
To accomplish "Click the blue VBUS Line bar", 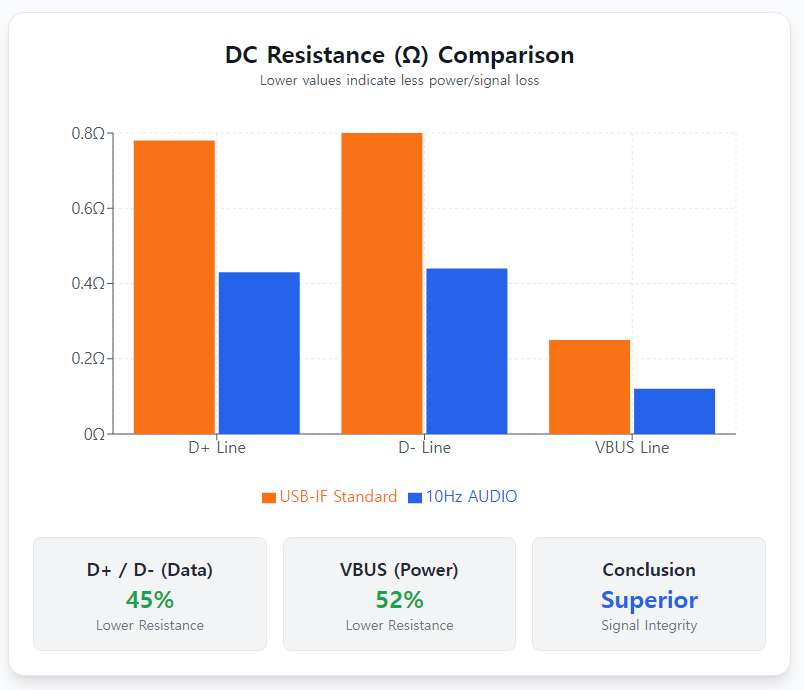I will [675, 411].
